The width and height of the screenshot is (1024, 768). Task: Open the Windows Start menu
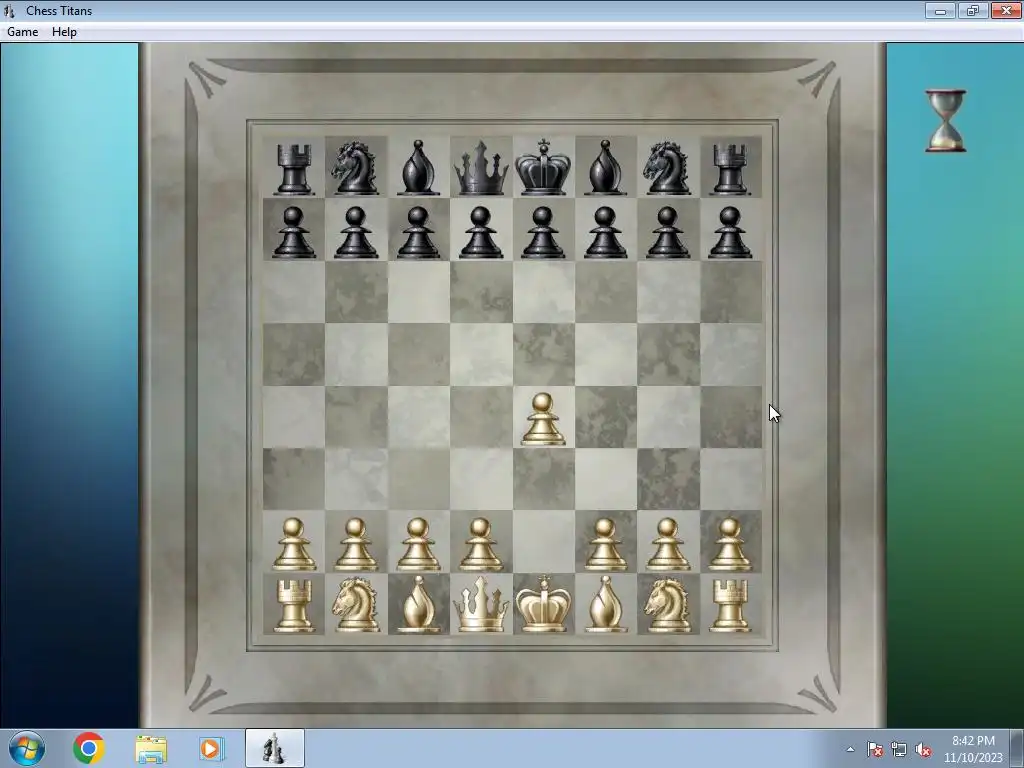tap(27, 748)
